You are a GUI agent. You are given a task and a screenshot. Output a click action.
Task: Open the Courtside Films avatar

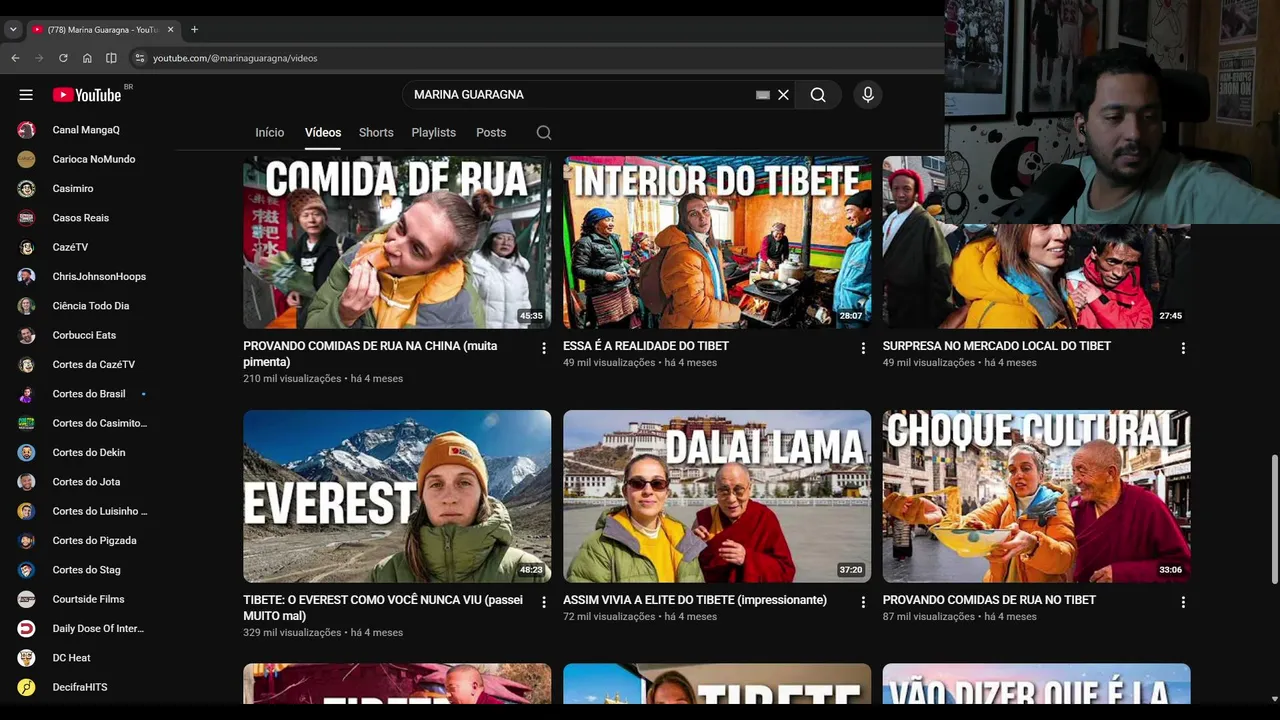[x=27, y=599]
